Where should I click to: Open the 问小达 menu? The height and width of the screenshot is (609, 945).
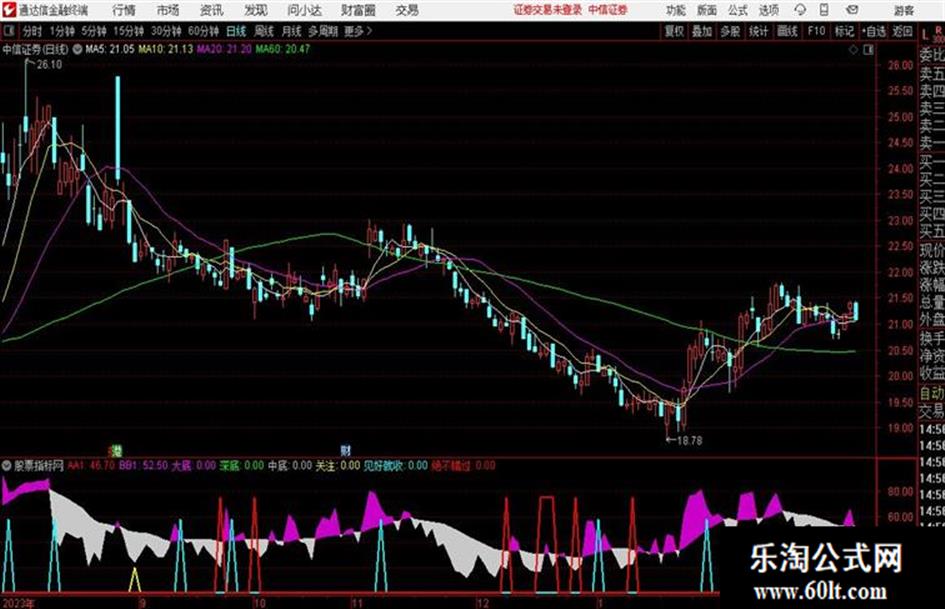[x=304, y=10]
